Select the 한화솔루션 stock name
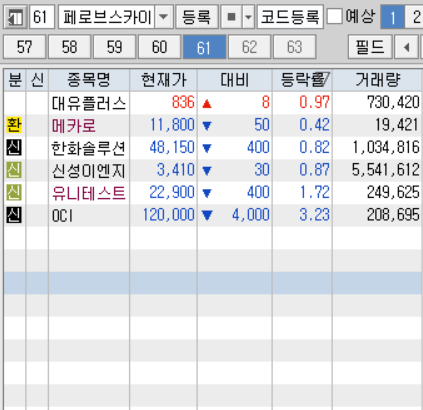423x410 pixels. pyautogui.click(x=88, y=148)
